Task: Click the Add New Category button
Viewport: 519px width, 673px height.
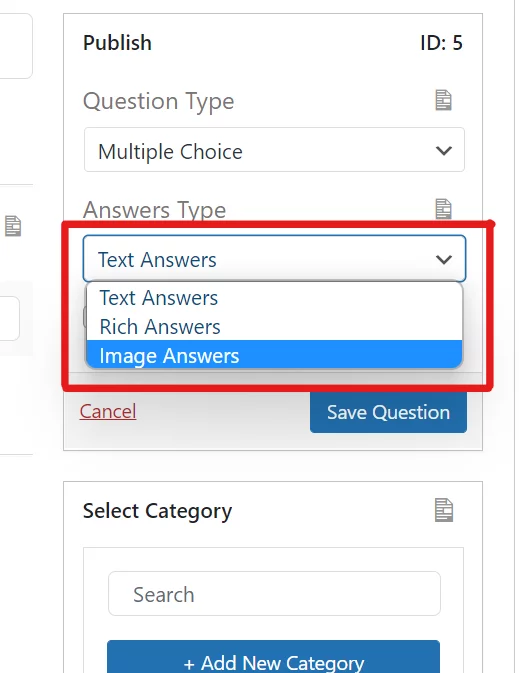Action: pyautogui.click(x=273, y=658)
